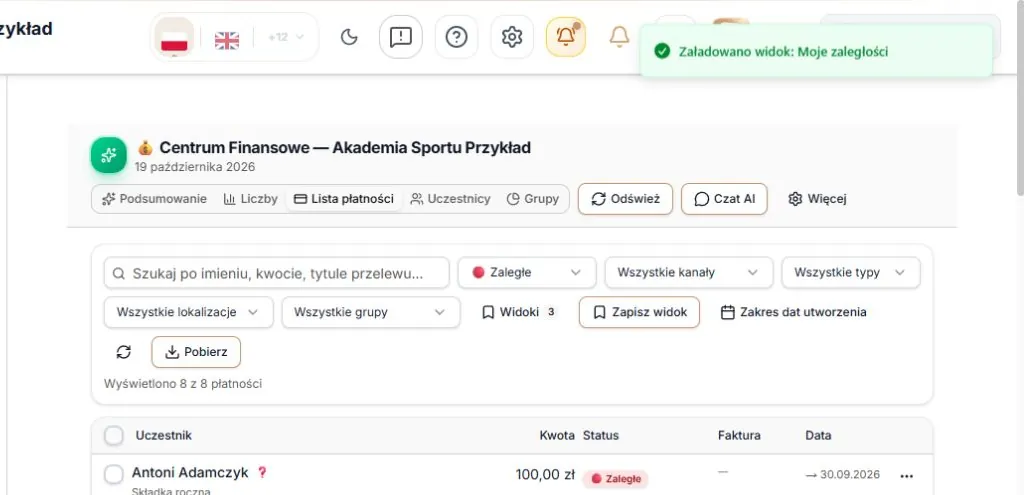Screen dimensions: 1024x495
Task: Open Zakres dat utworzenia picker
Action: tap(793, 312)
